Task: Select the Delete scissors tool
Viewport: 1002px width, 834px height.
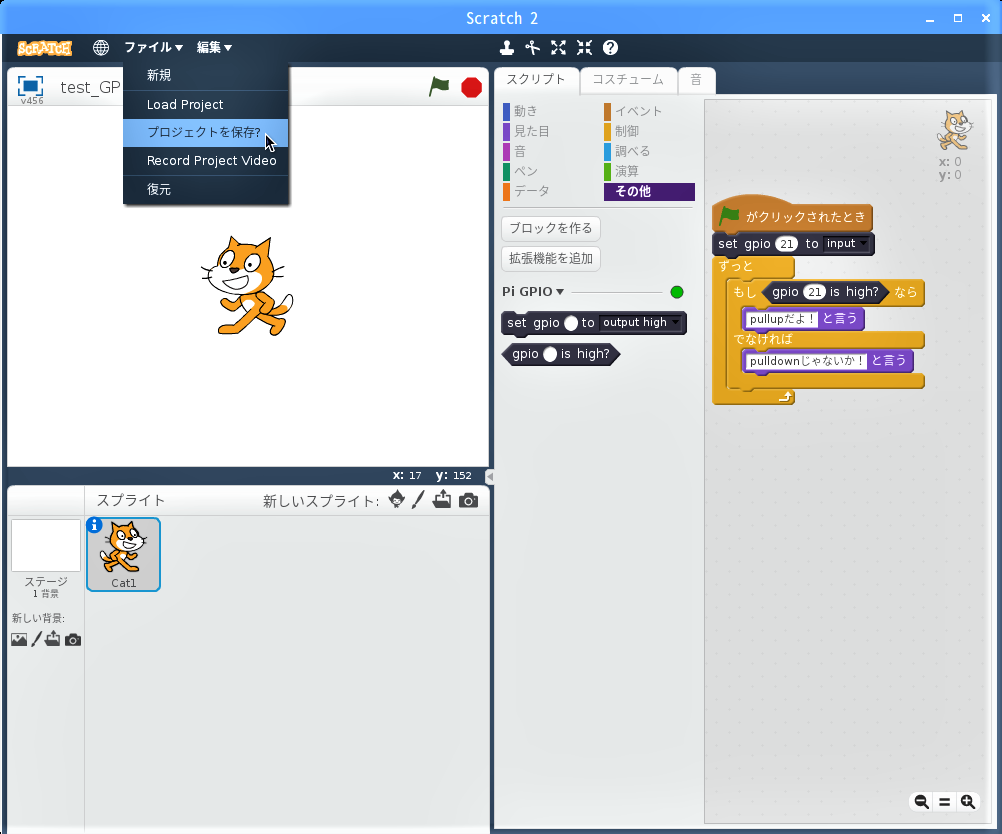Action: tap(532, 47)
